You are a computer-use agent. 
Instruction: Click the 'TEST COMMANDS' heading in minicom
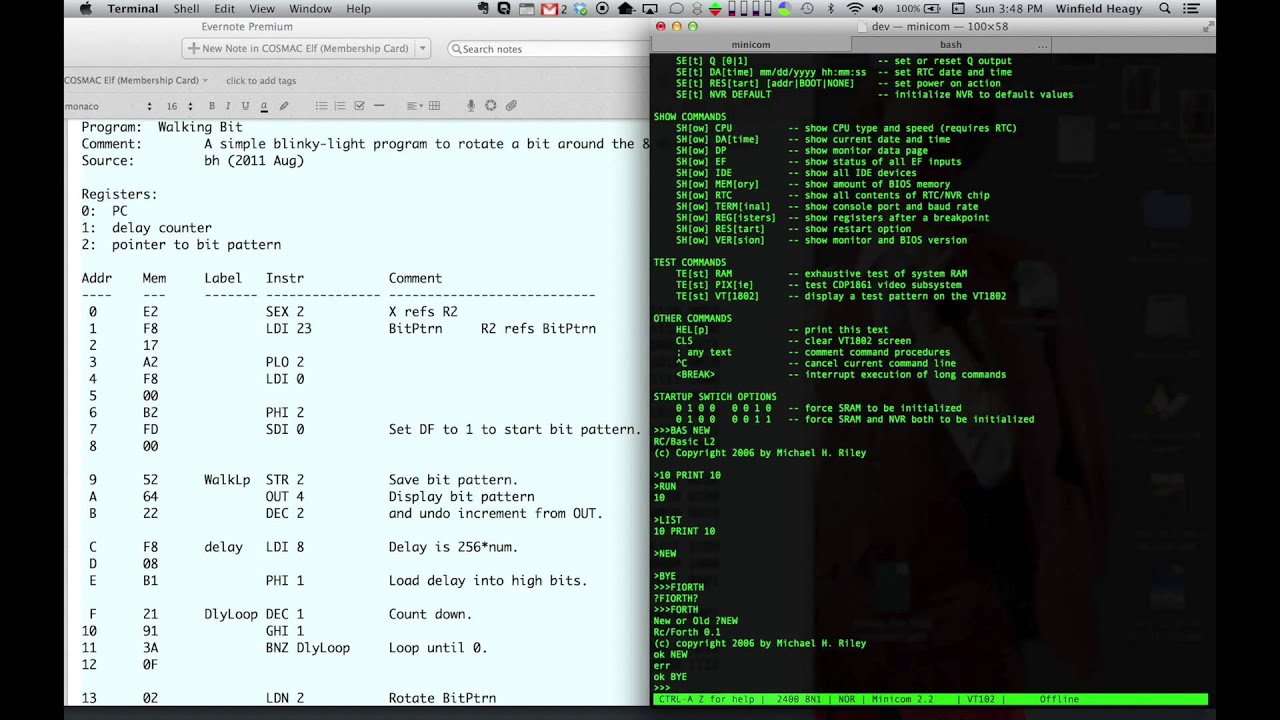coord(690,262)
